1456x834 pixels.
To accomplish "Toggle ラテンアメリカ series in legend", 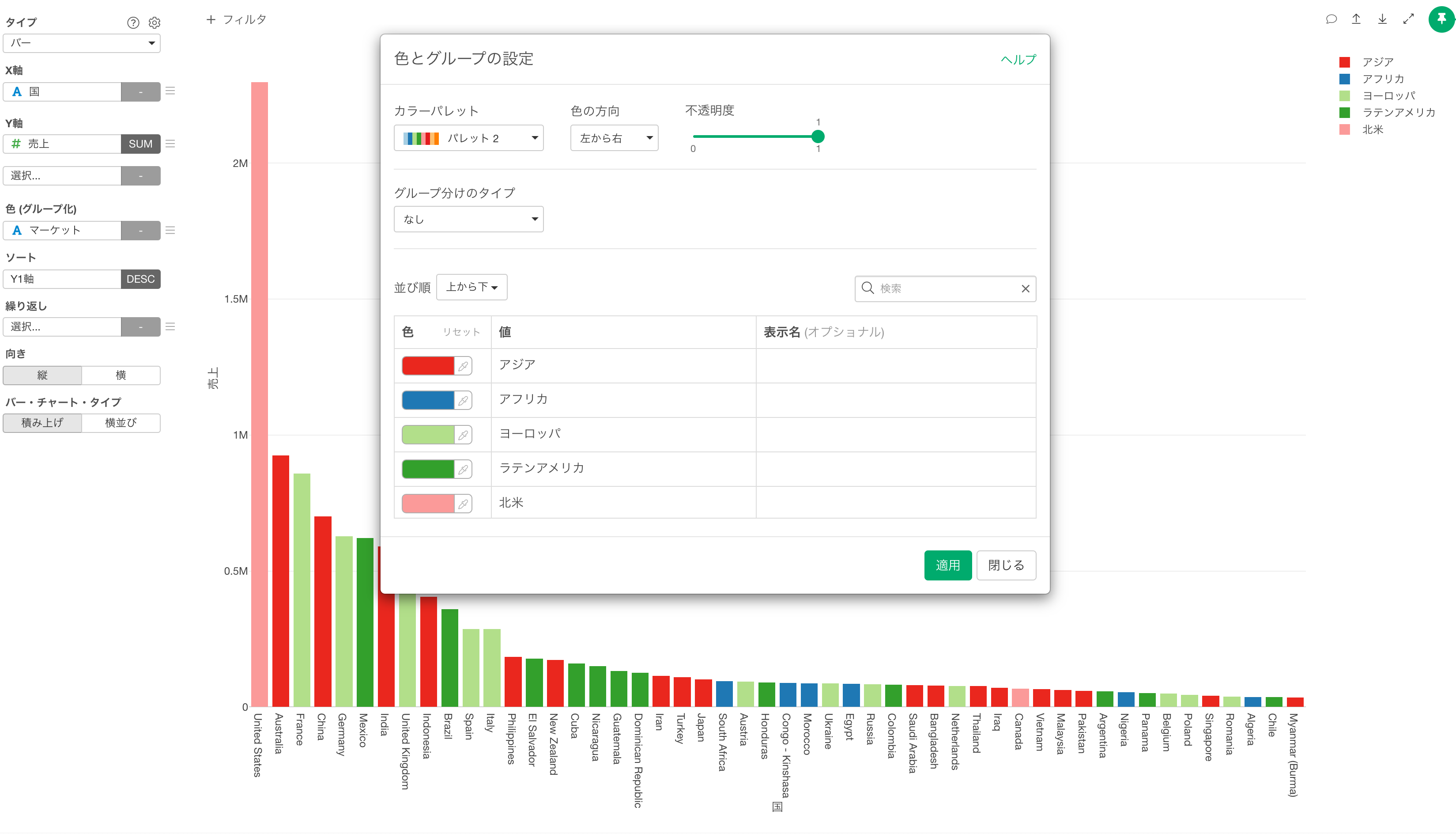I will [x=1387, y=112].
